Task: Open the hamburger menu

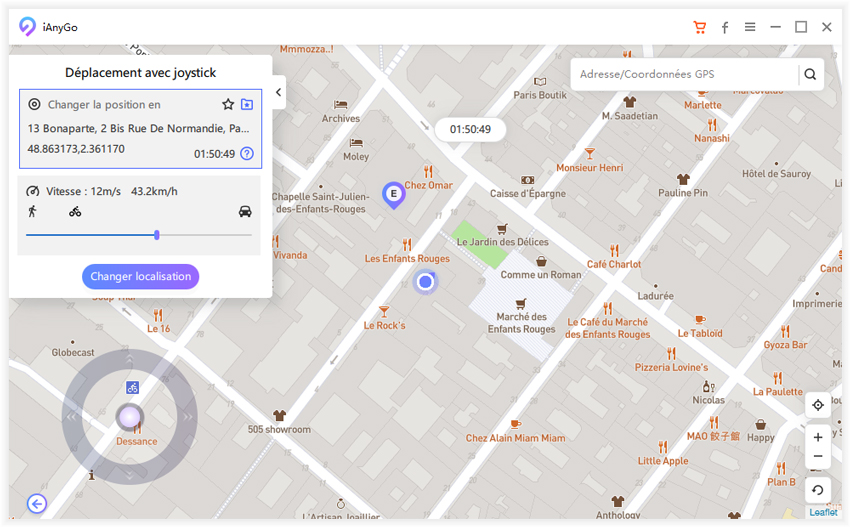Action: [x=750, y=27]
